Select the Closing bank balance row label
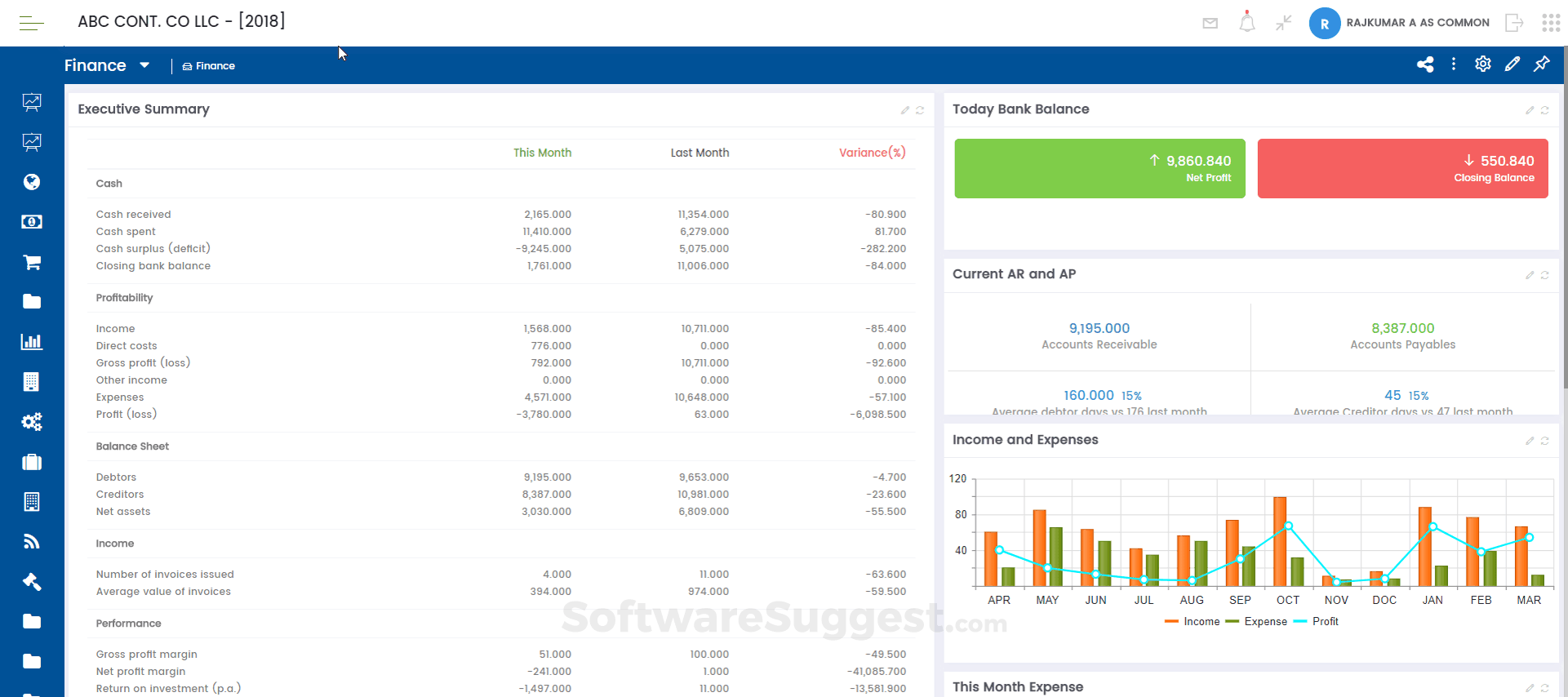 pos(153,266)
